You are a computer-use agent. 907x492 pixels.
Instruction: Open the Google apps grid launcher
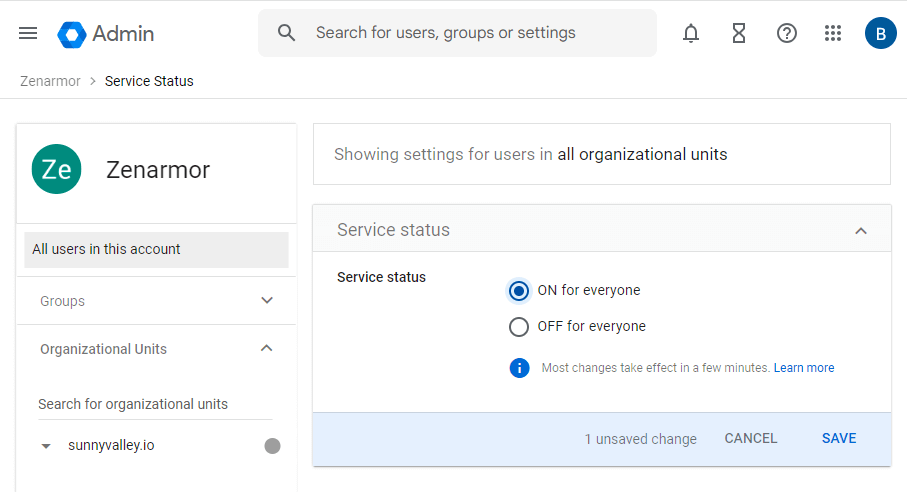pyautogui.click(x=833, y=33)
